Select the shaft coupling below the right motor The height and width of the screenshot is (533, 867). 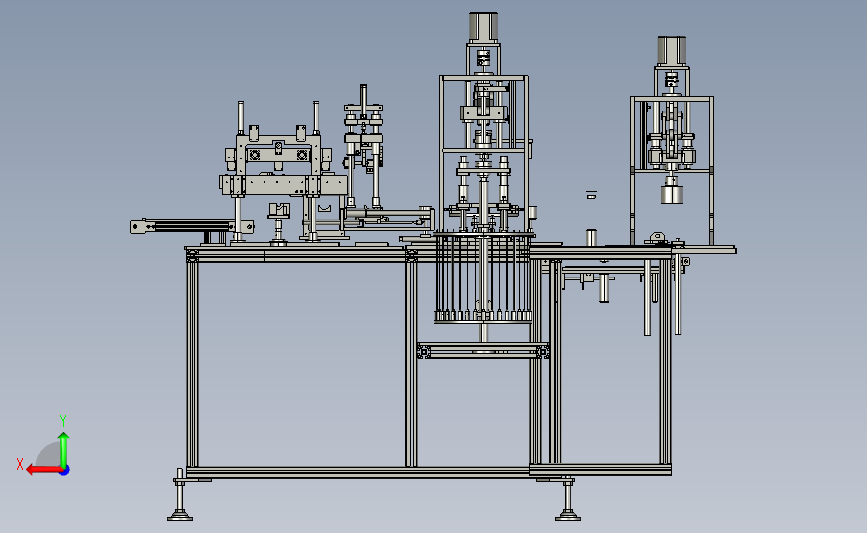[671, 80]
